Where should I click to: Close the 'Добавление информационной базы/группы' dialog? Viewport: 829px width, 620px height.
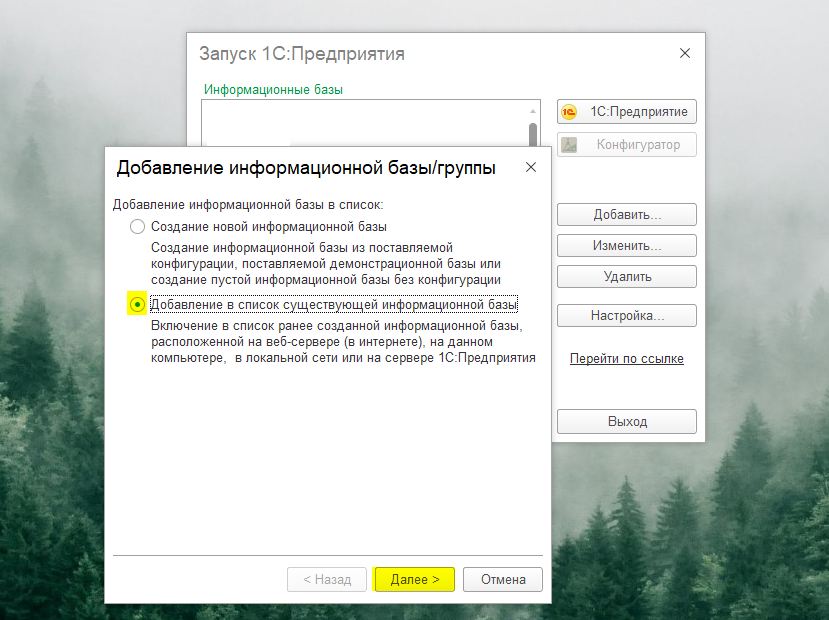pyautogui.click(x=531, y=168)
